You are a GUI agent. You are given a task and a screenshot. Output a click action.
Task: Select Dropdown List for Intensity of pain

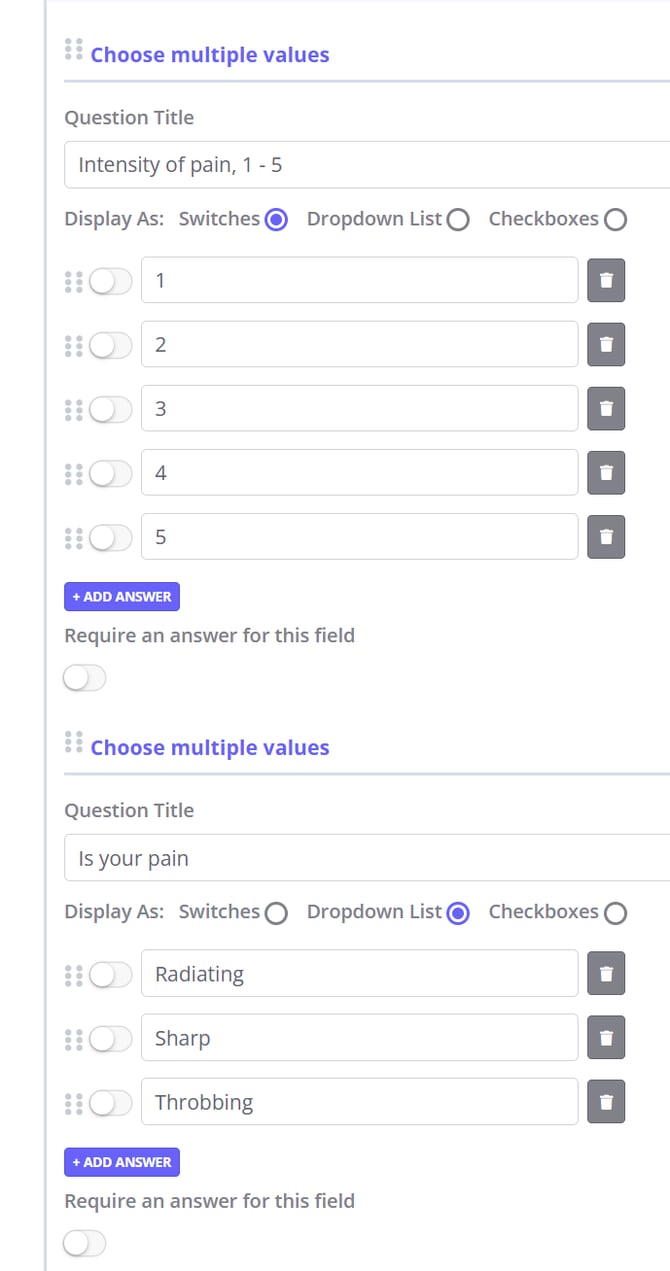(458, 220)
